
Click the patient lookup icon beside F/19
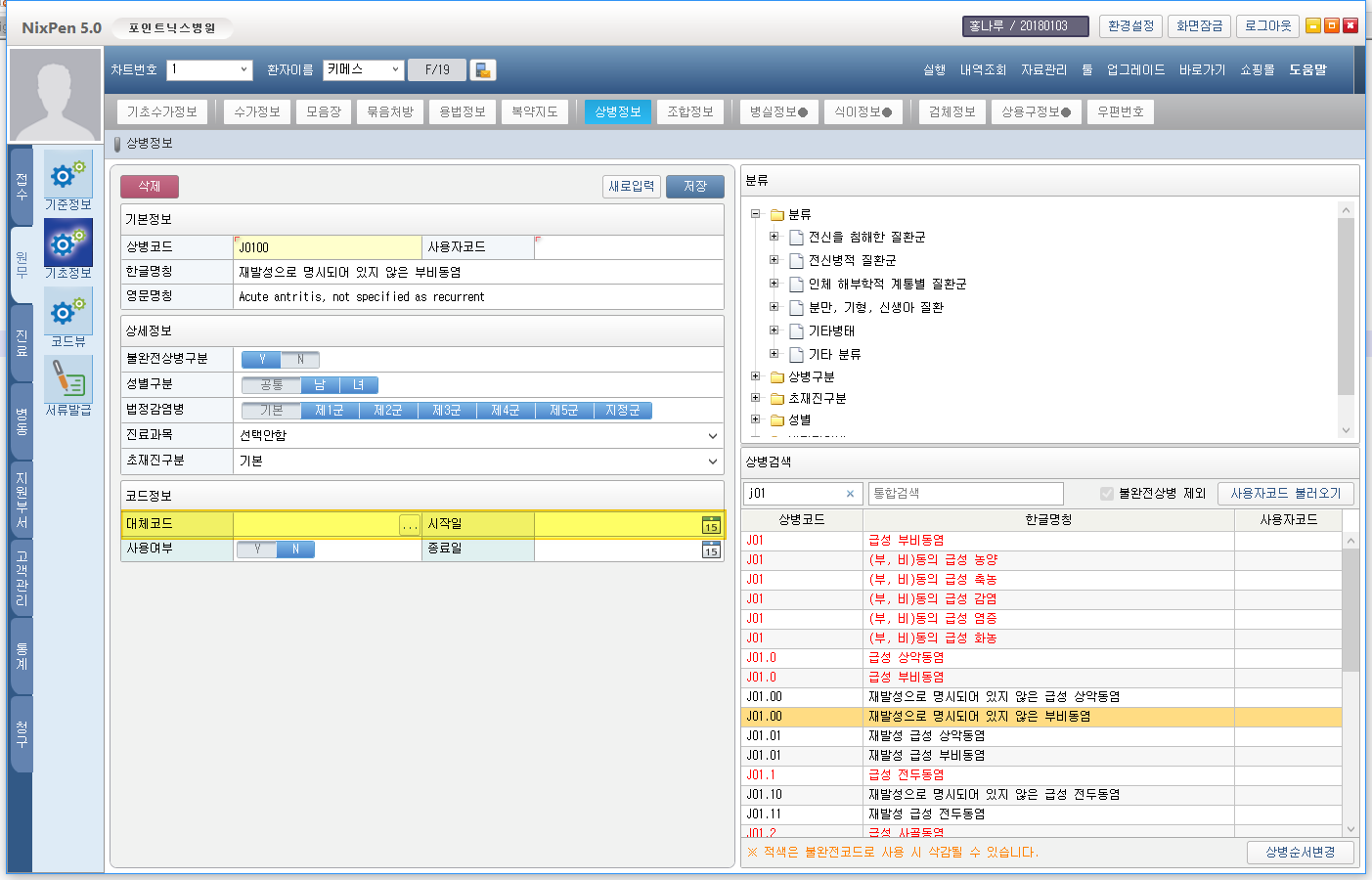tap(483, 69)
